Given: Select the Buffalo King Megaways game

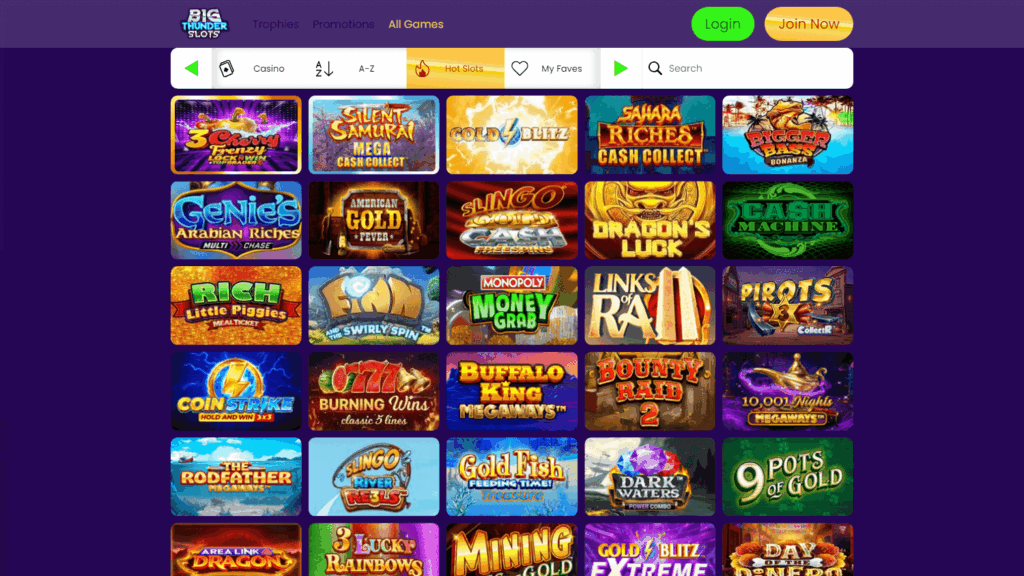Looking at the screenshot, I should [512, 391].
